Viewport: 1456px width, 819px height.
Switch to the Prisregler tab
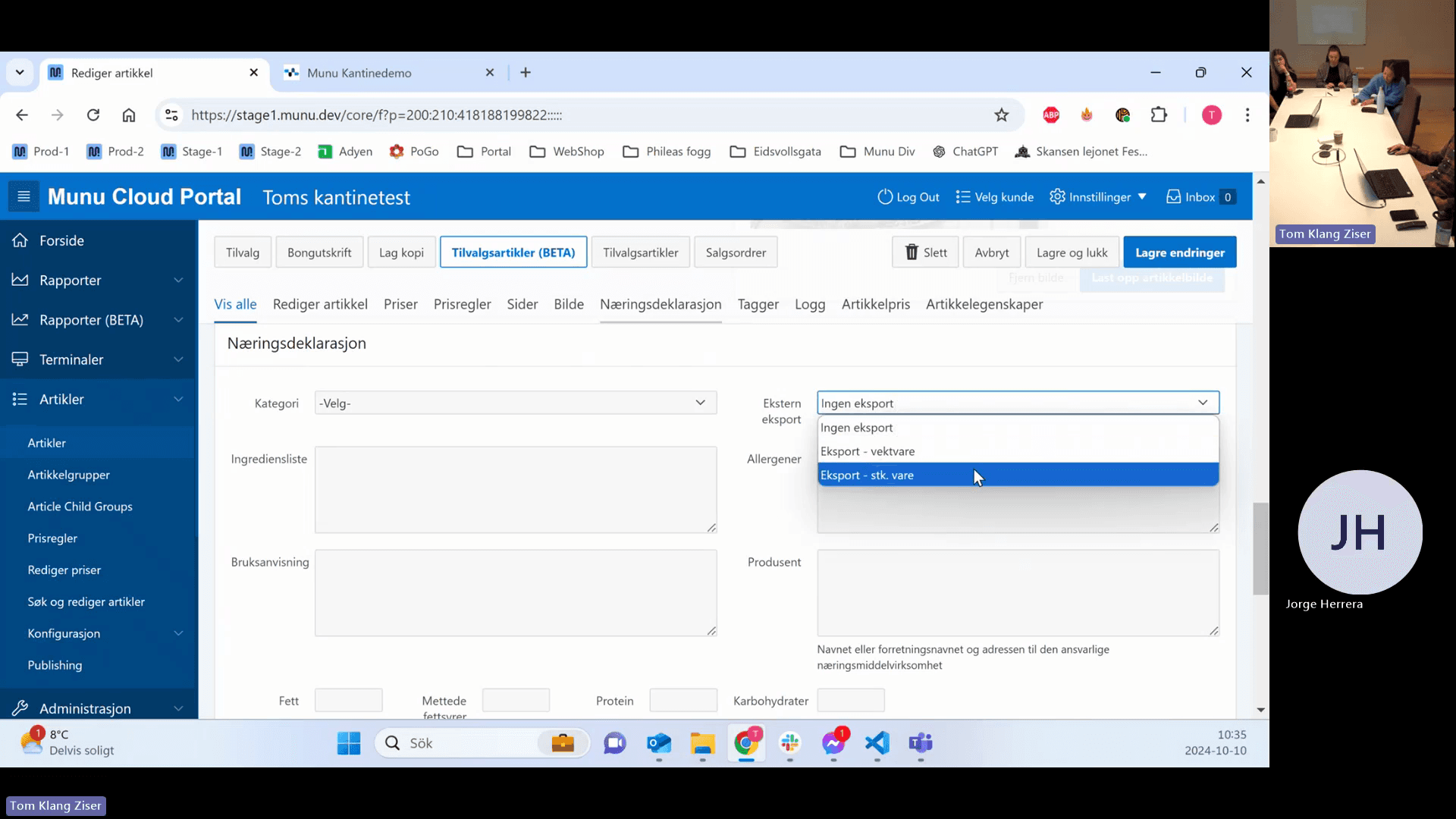pyautogui.click(x=462, y=304)
